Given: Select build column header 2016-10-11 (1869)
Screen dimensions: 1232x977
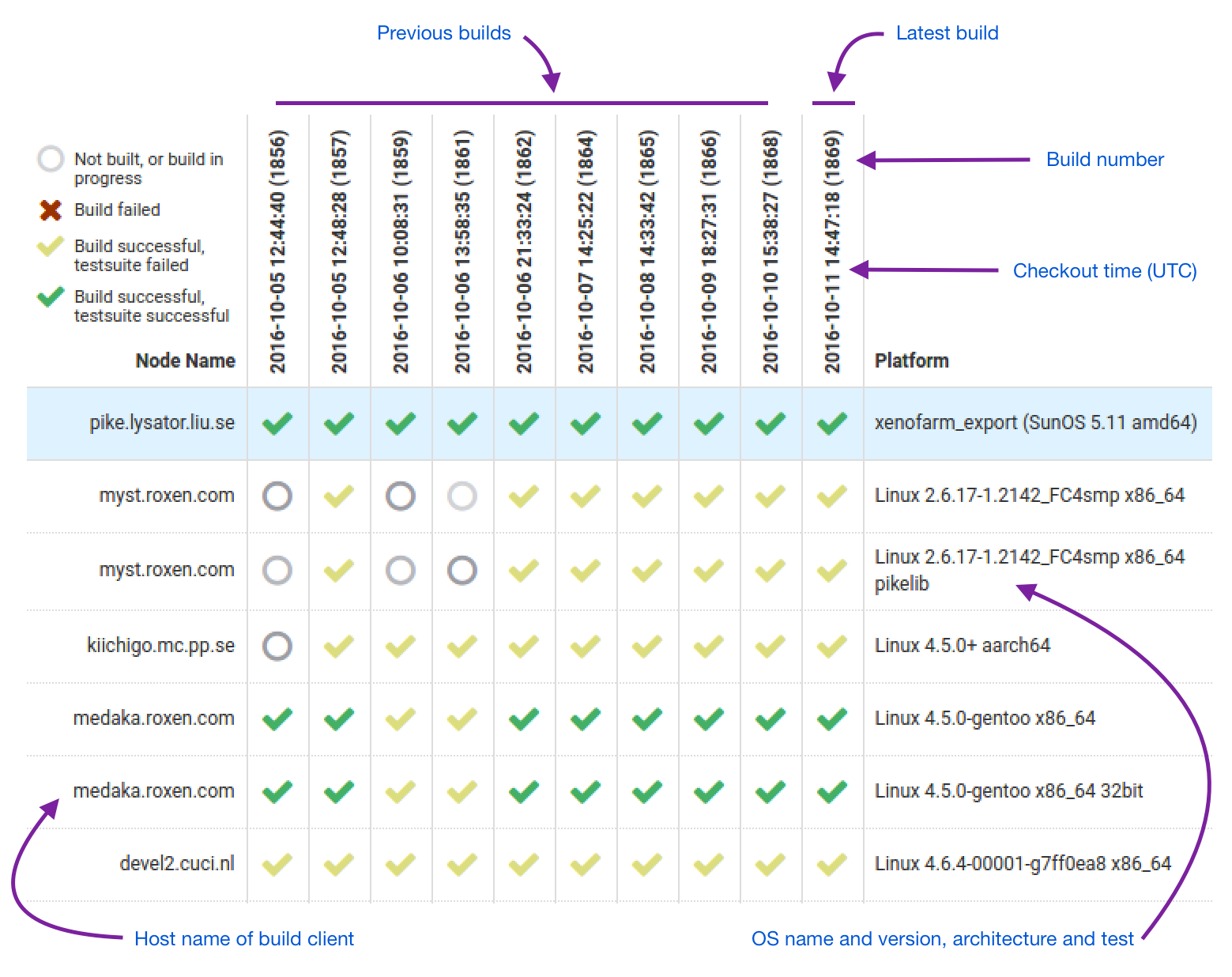Looking at the screenshot, I should pos(832,251).
